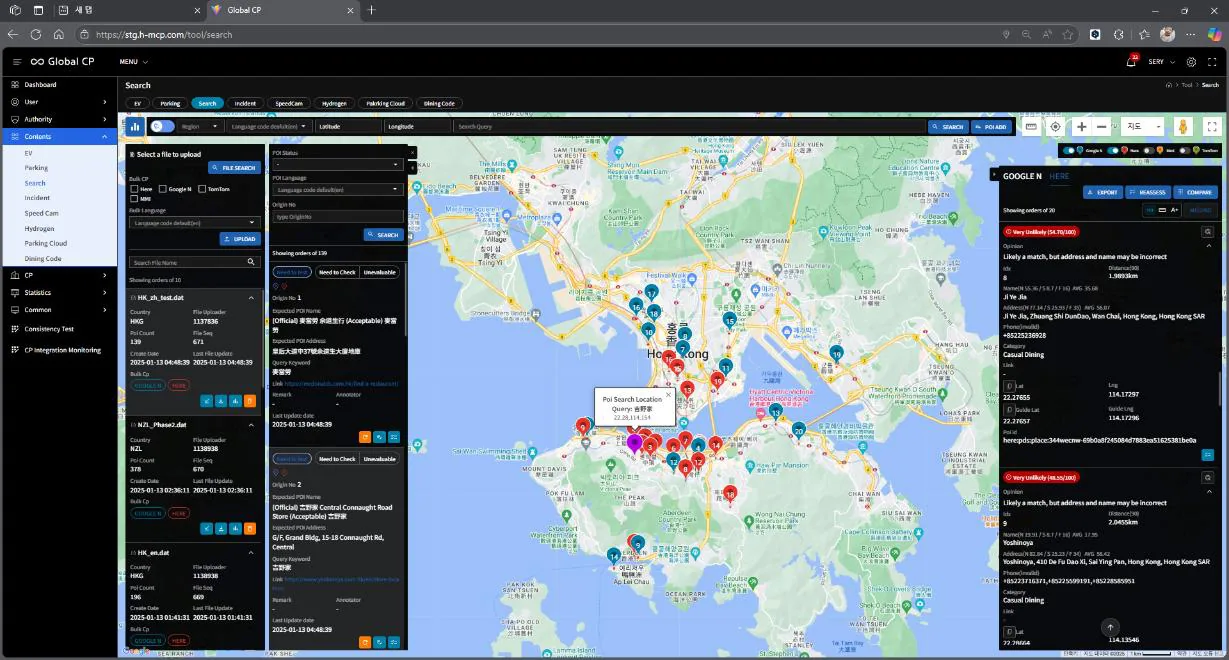Click the Search Query input field
Viewport: 1229px width, 660px height.
point(689,127)
